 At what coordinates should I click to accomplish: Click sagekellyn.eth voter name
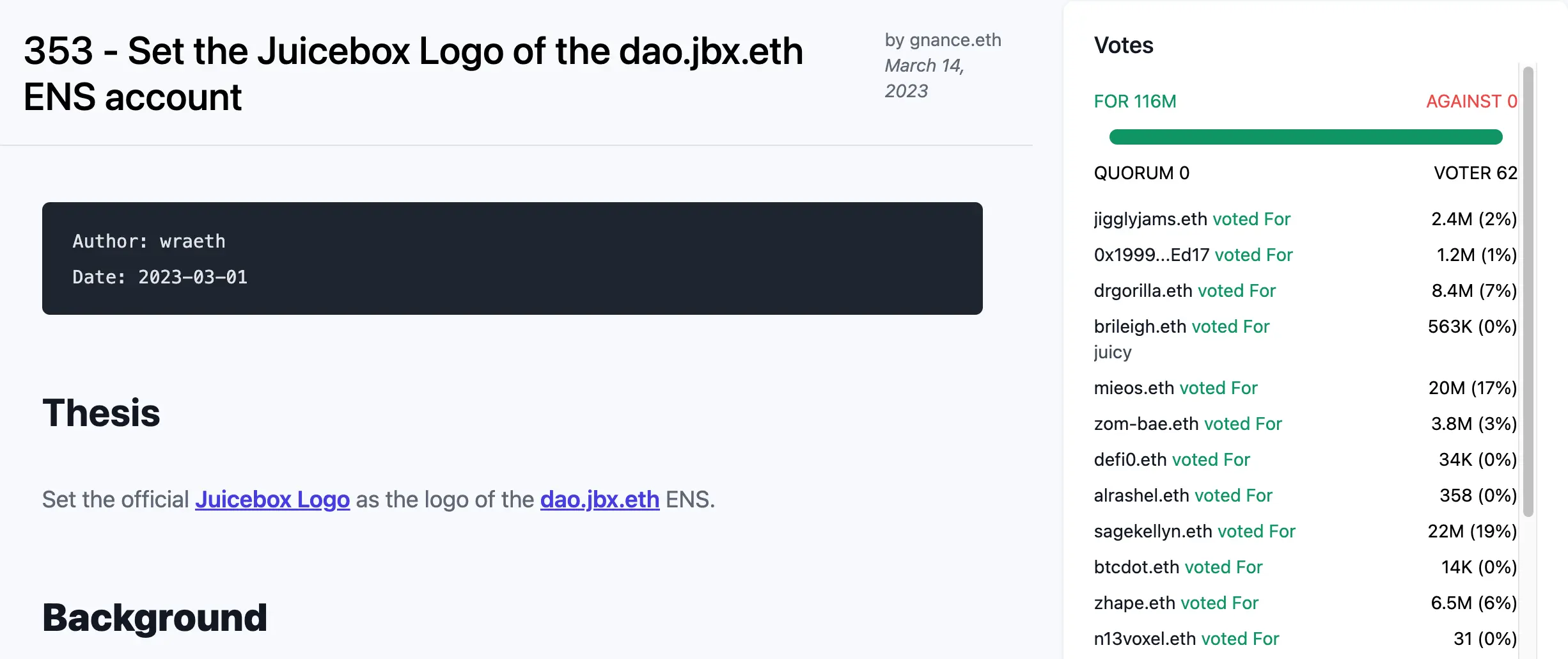1153,532
